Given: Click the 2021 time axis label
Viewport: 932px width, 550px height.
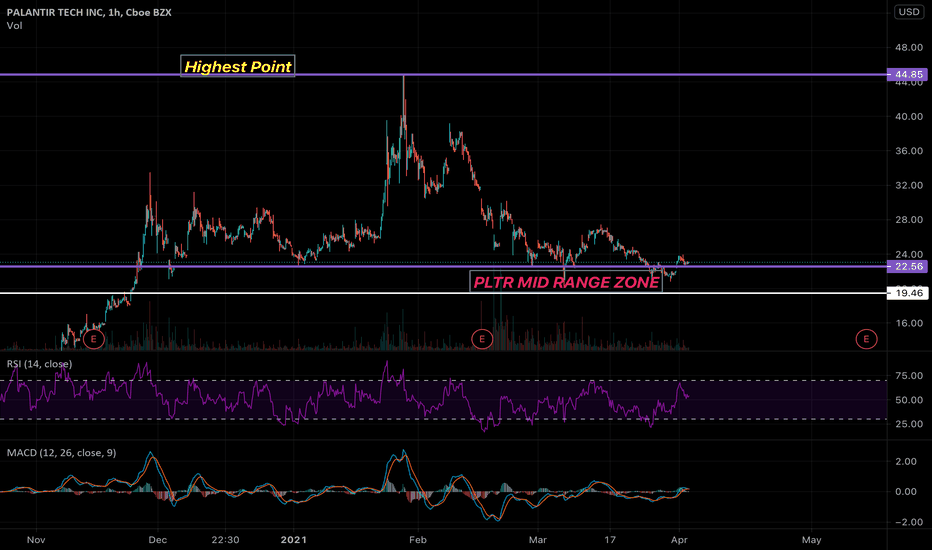Looking at the screenshot, I should click(294, 540).
